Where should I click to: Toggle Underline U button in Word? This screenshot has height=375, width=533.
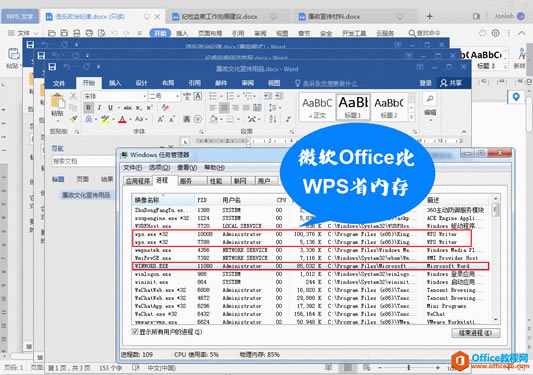[x=110, y=108]
